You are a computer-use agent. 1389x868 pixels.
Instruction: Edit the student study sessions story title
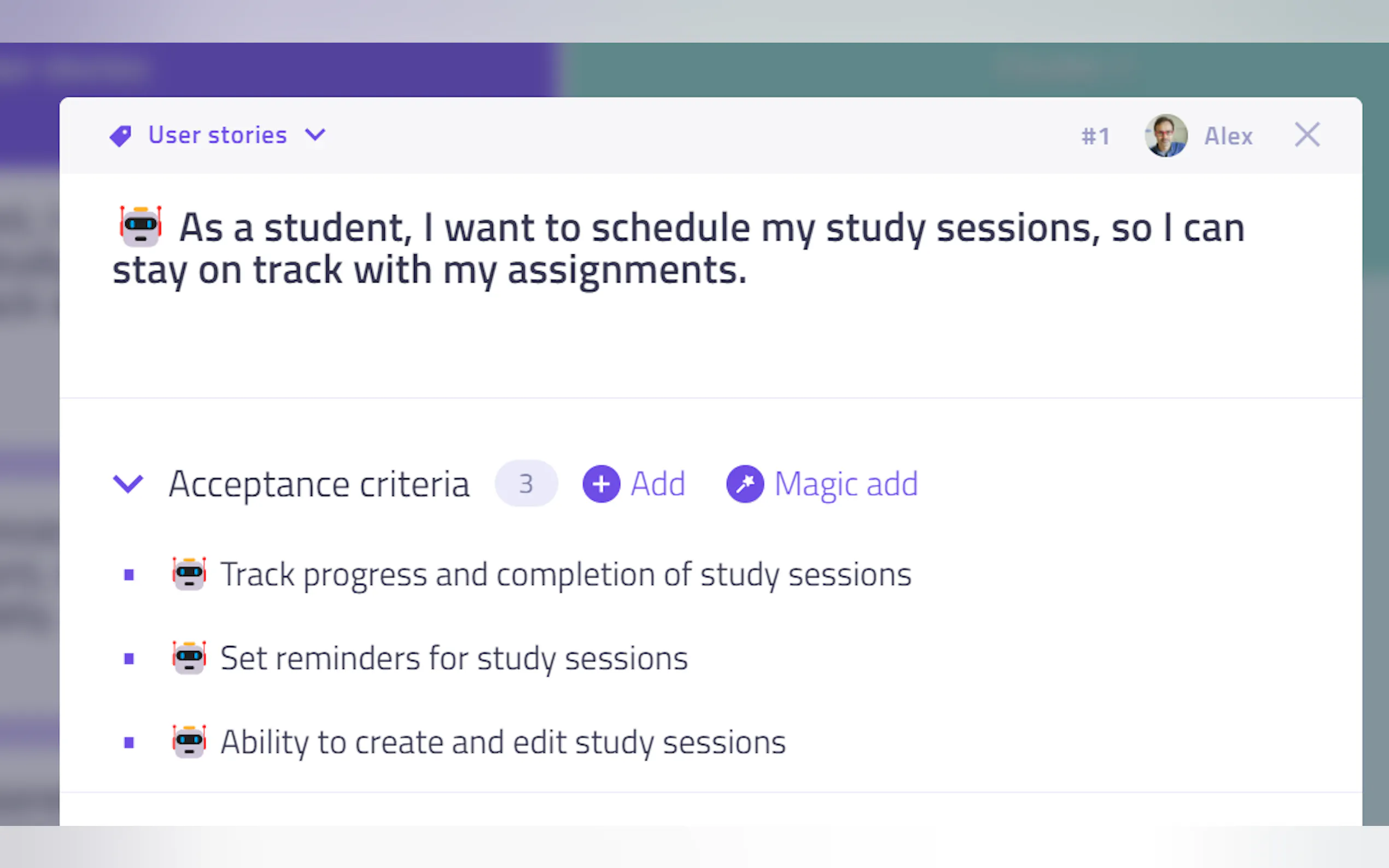[678, 249]
